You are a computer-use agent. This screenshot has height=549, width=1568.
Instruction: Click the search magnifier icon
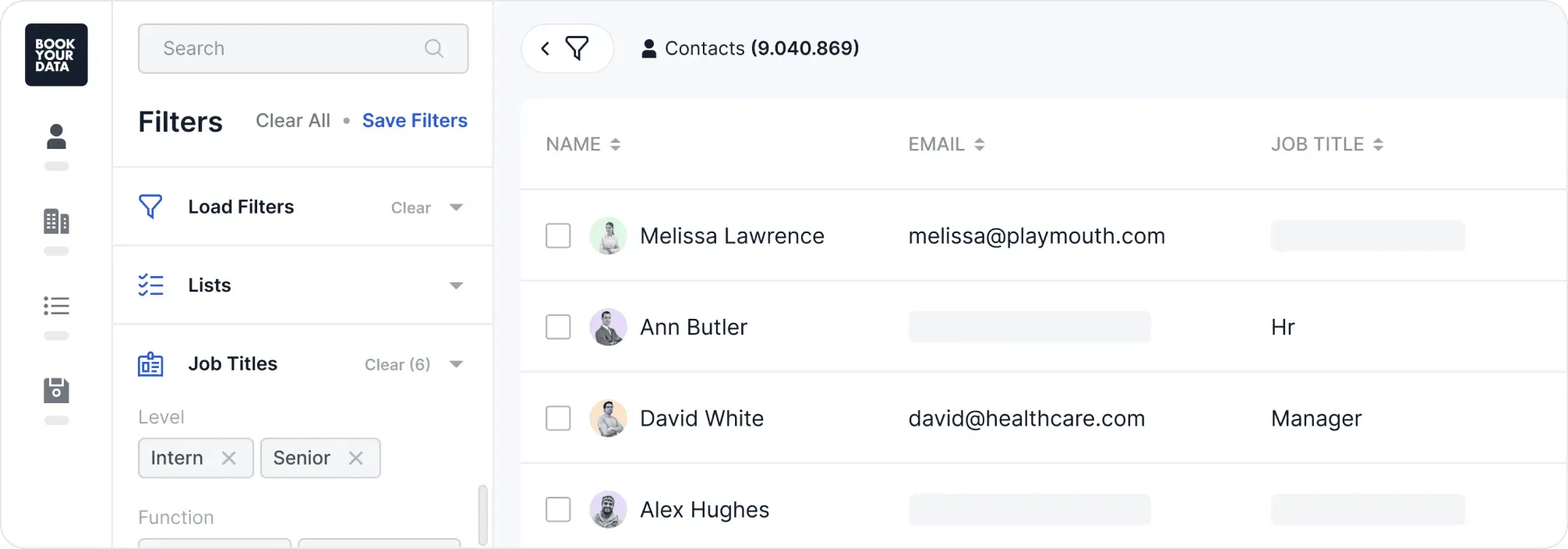pyautogui.click(x=434, y=48)
